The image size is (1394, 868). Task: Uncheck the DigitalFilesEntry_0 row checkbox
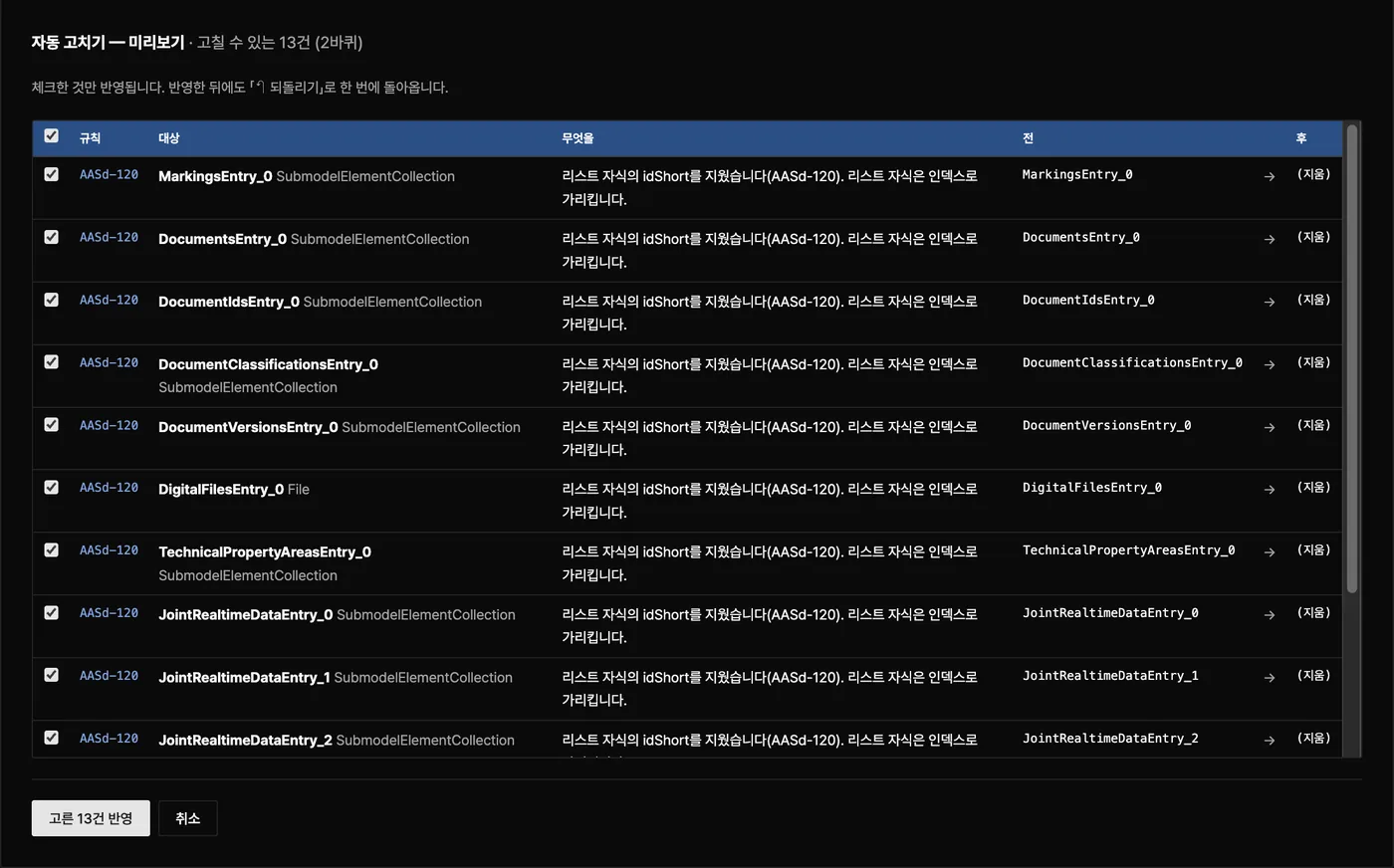[52, 488]
